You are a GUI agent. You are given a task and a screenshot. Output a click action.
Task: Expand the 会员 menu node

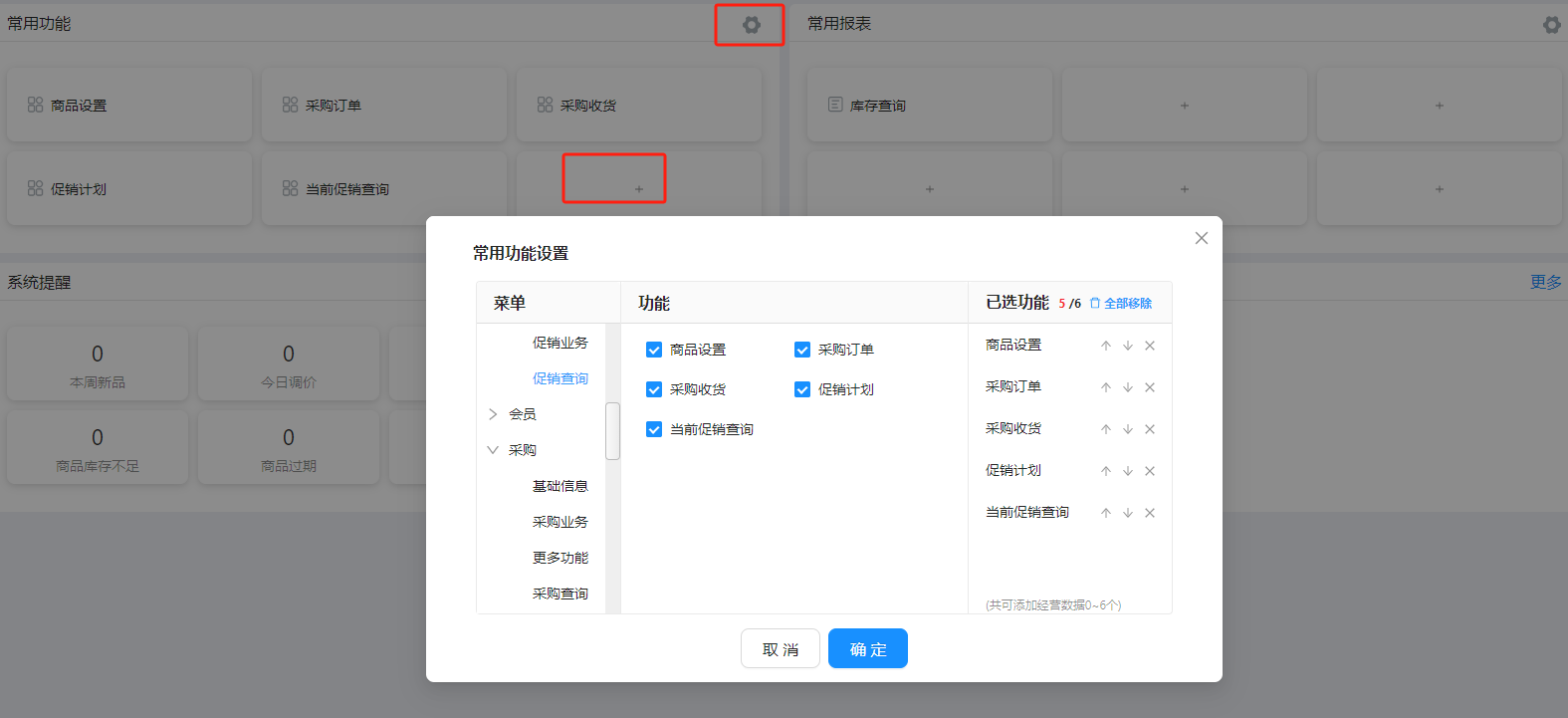coord(493,414)
